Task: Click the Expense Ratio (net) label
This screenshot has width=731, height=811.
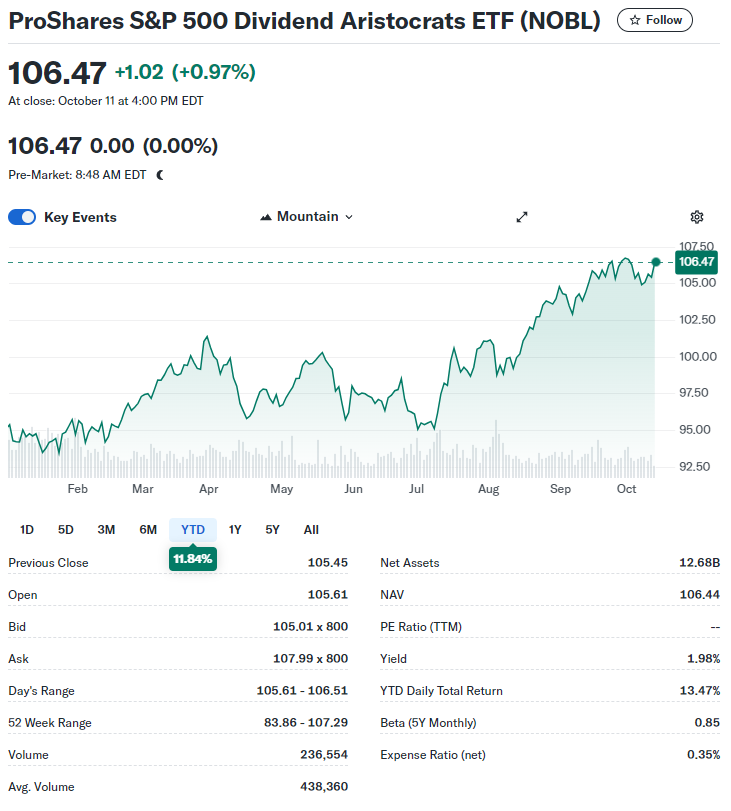Action: tap(433, 755)
